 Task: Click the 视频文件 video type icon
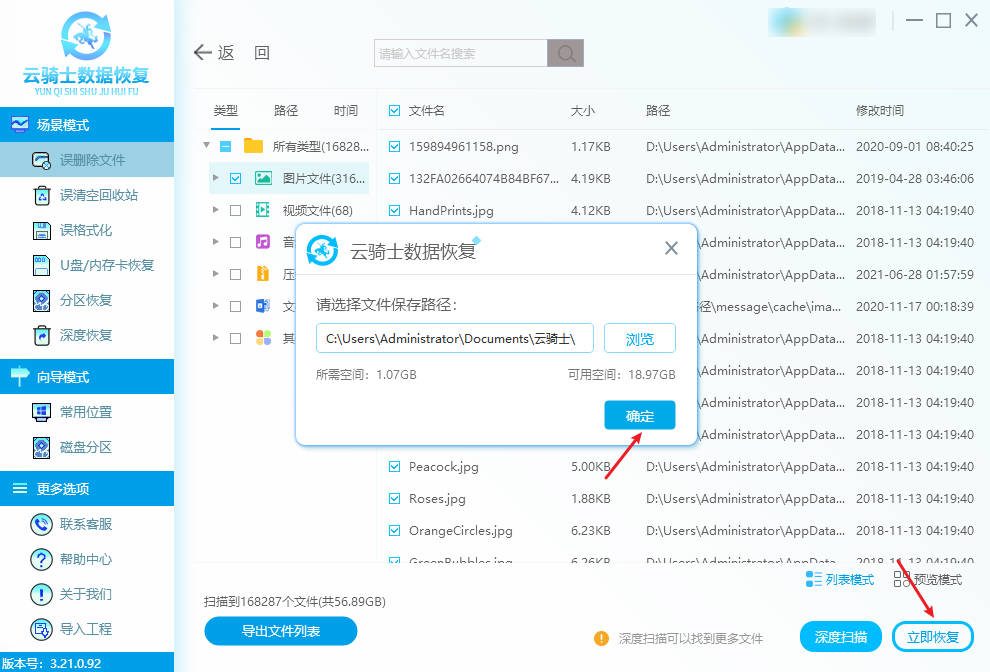[263, 210]
